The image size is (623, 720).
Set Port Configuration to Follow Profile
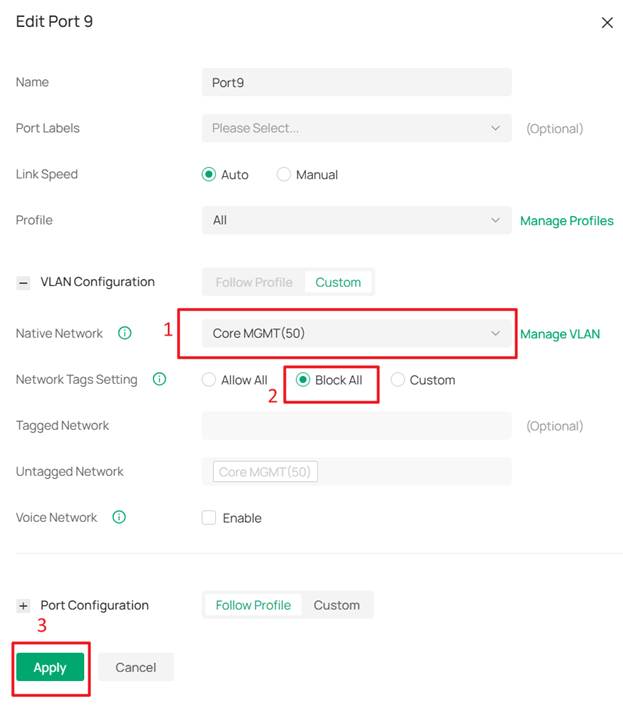pos(253,605)
